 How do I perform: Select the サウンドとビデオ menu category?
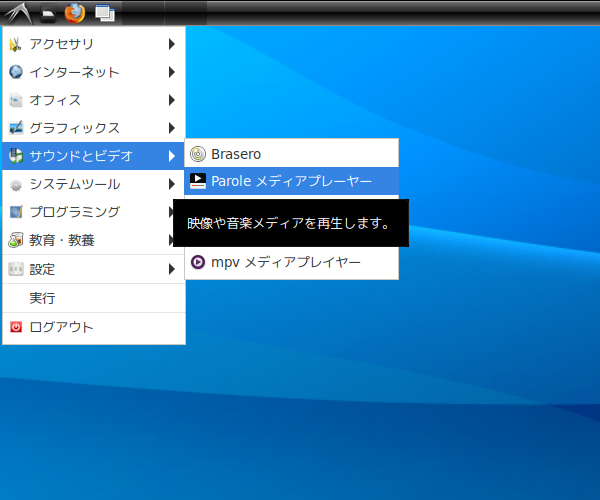pyautogui.click(x=94, y=156)
